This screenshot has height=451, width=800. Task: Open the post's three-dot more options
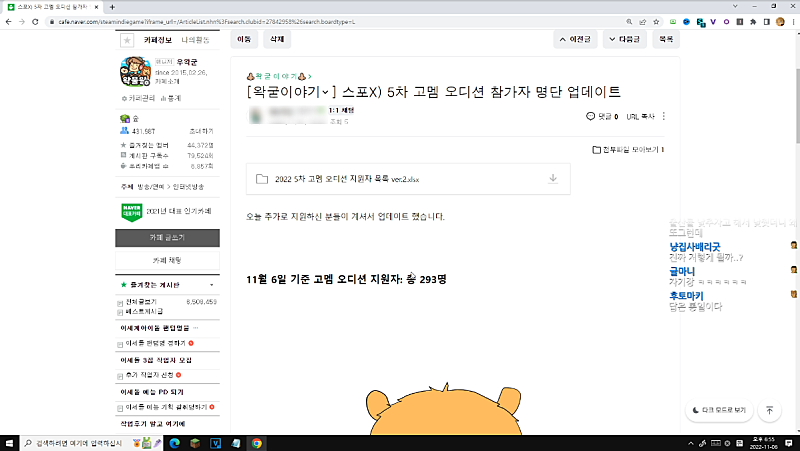663,116
